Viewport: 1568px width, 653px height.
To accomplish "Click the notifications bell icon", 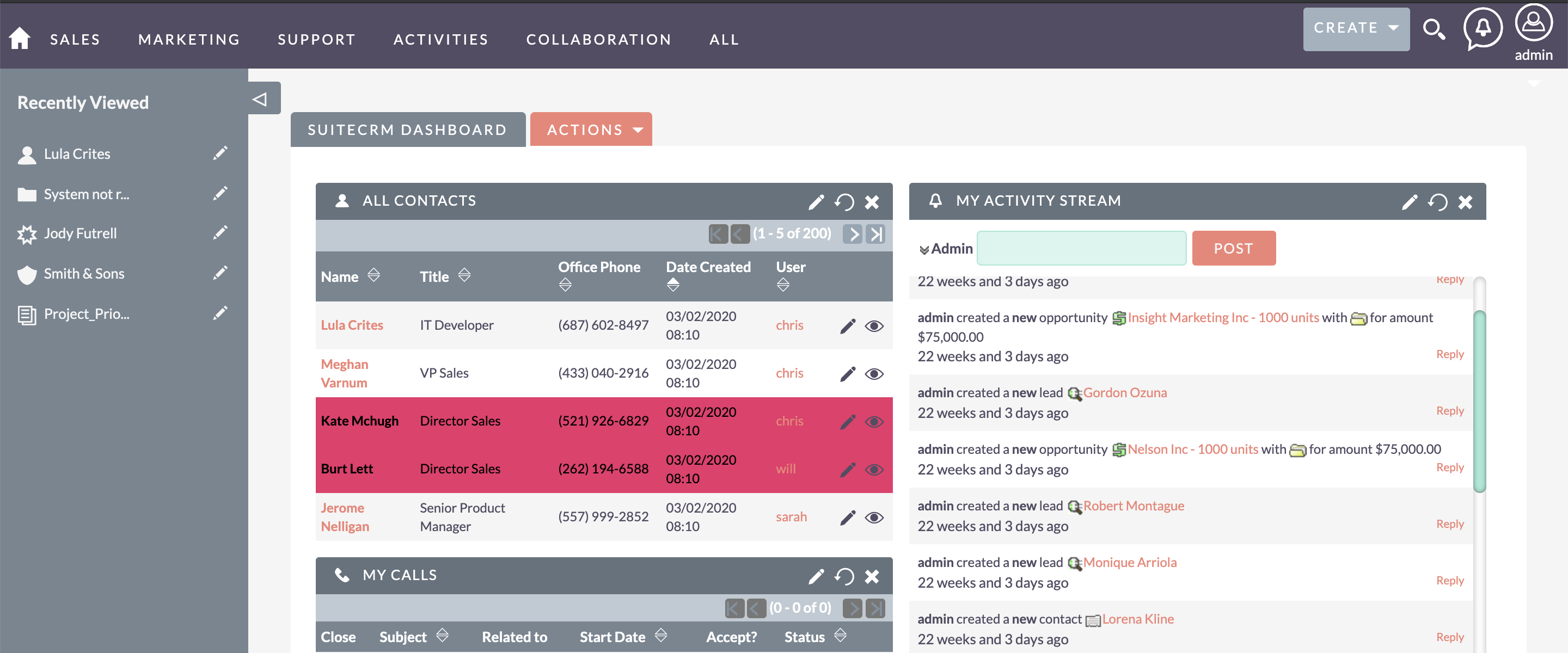I will [x=1482, y=27].
